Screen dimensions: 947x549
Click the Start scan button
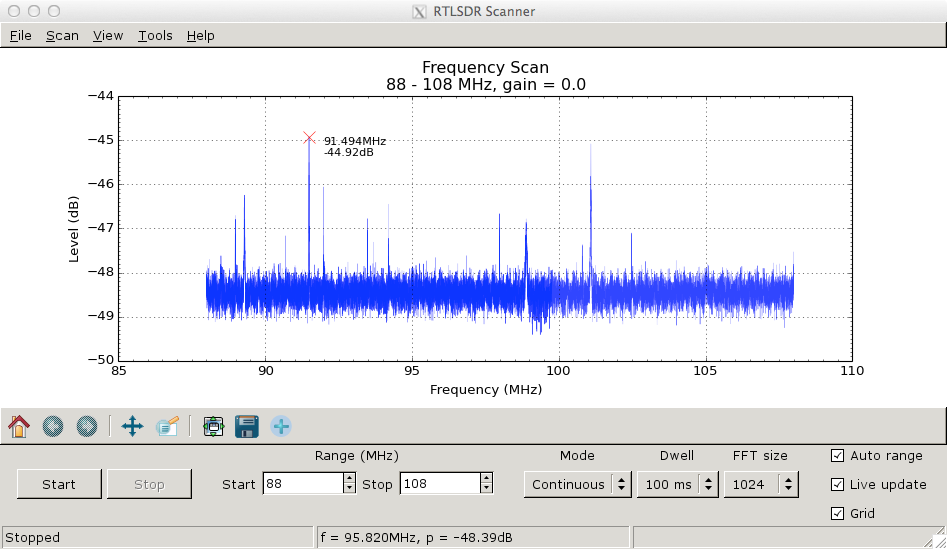[59, 484]
